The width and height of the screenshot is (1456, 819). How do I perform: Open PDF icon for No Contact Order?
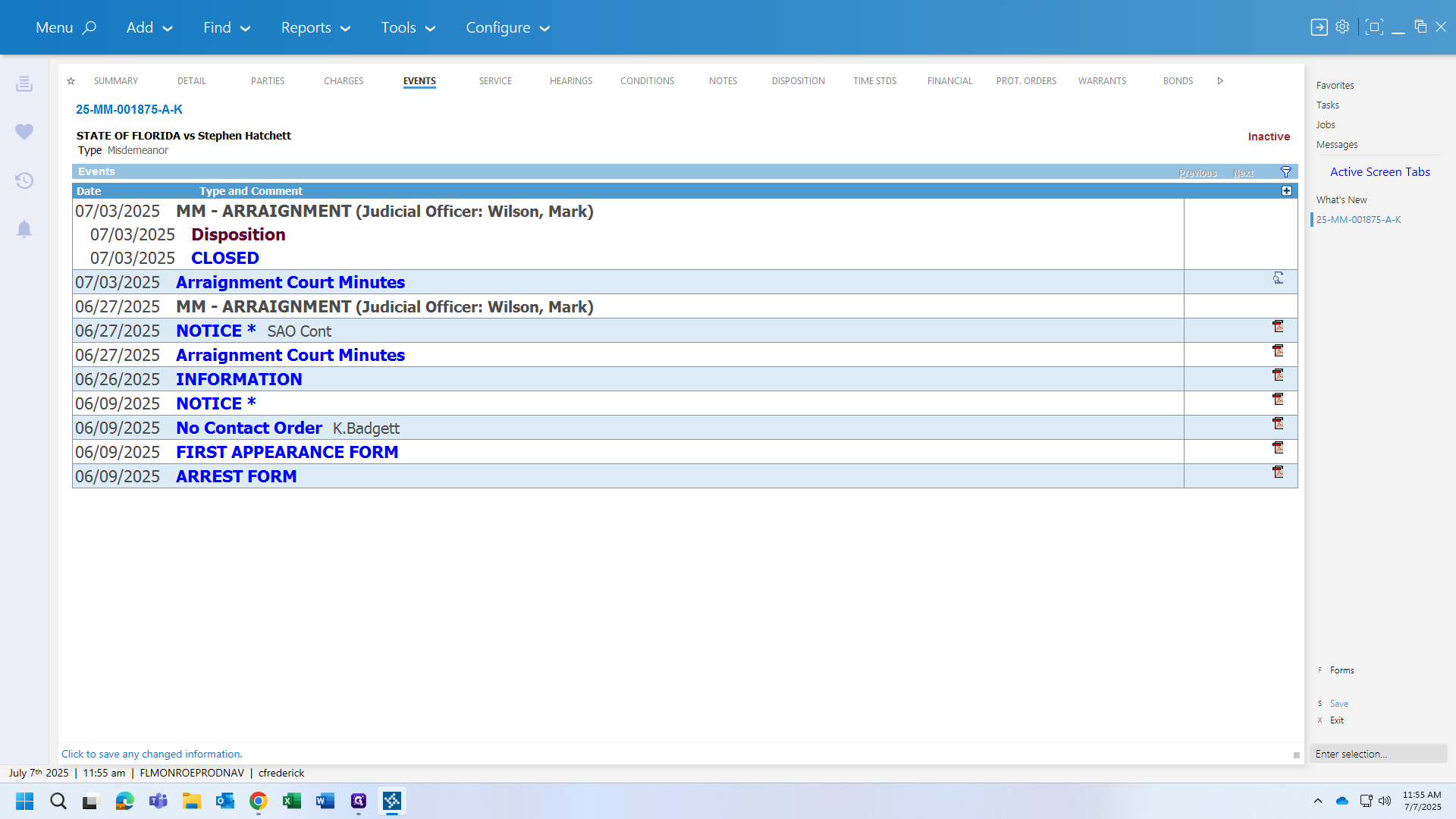(1278, 423)
